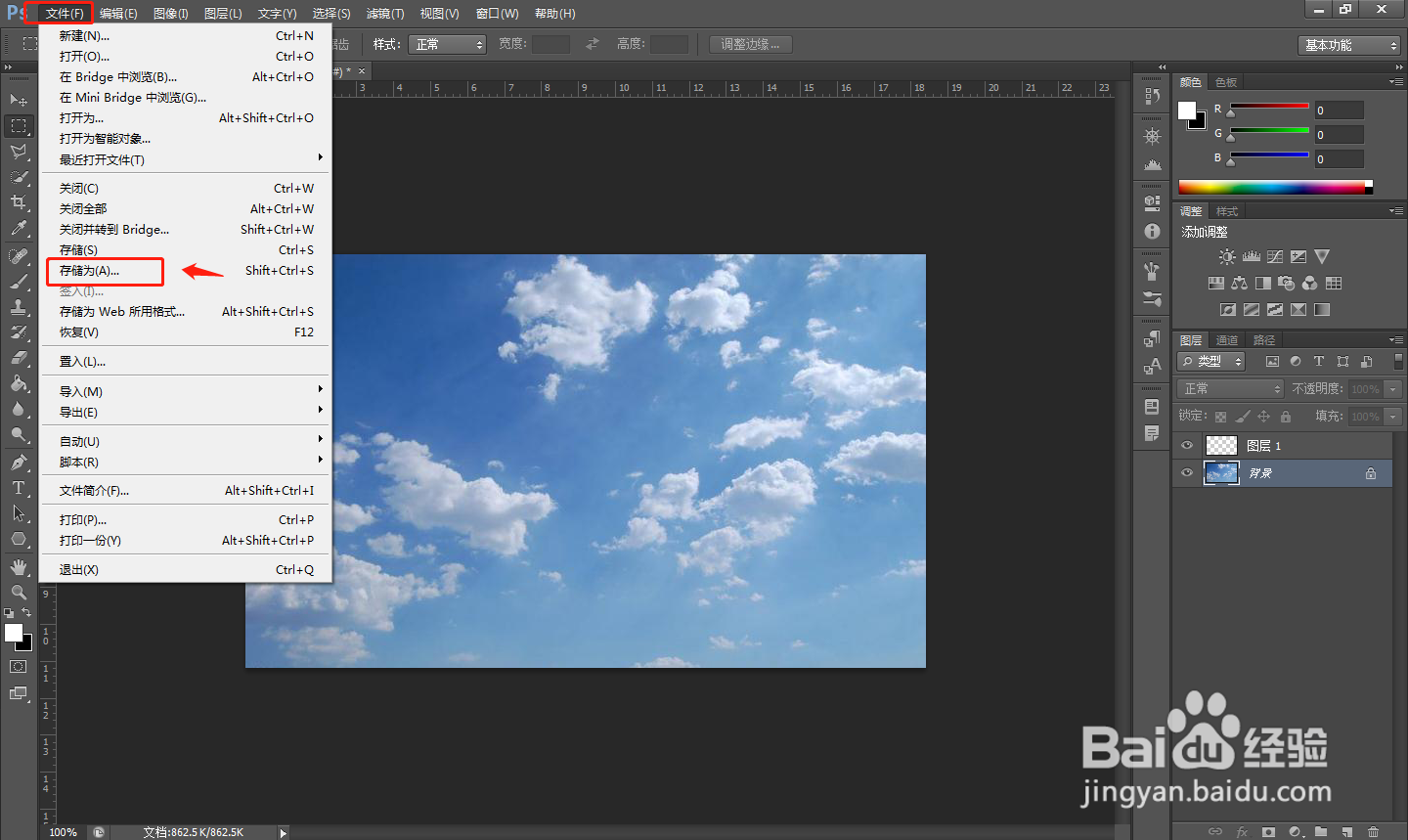Screen dimensions: 1408x840
Task: Expand 导入(M) submenu
Action: (x=187, y=391)
